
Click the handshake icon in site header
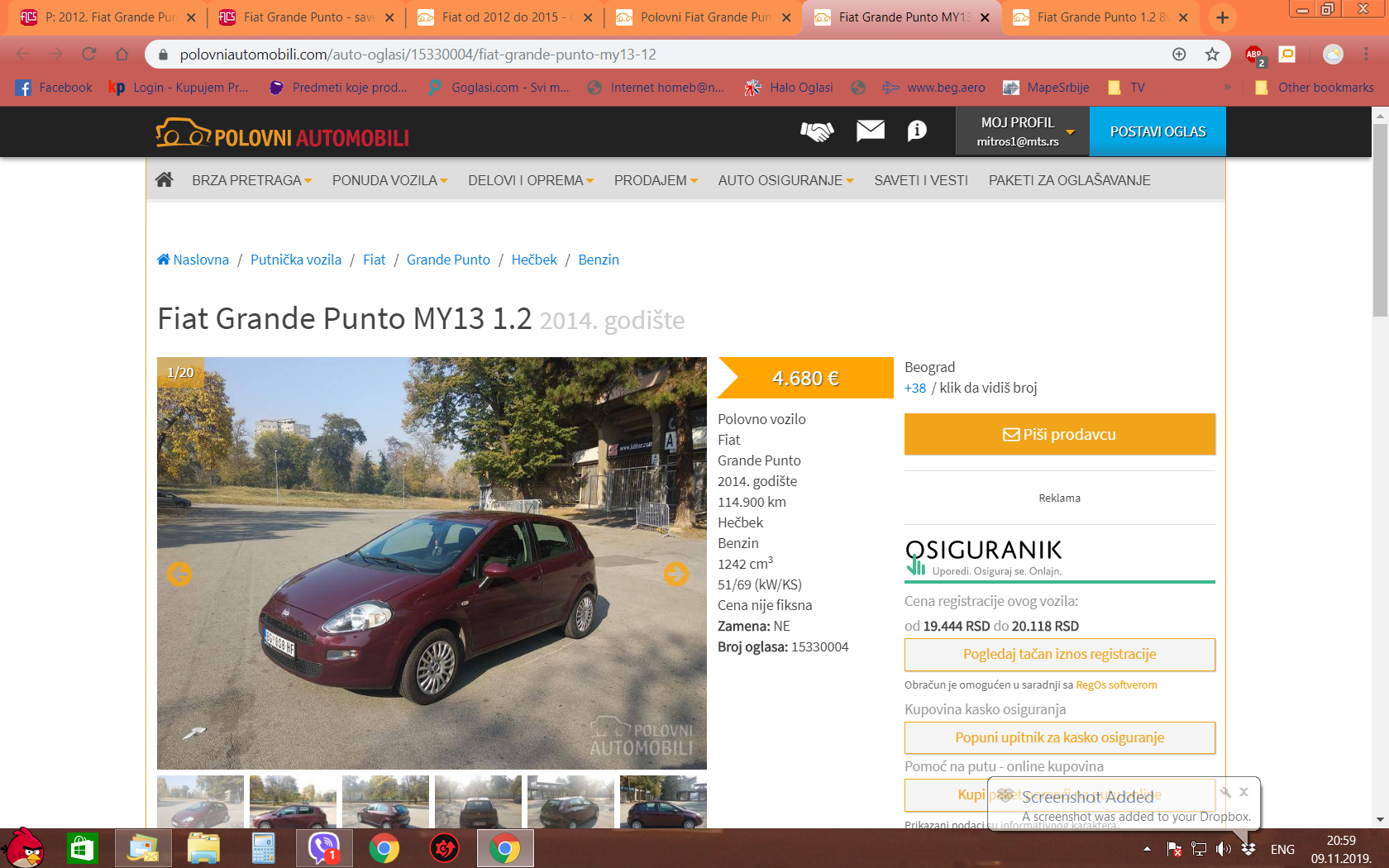pyautogui.click(x=817, y=131)
